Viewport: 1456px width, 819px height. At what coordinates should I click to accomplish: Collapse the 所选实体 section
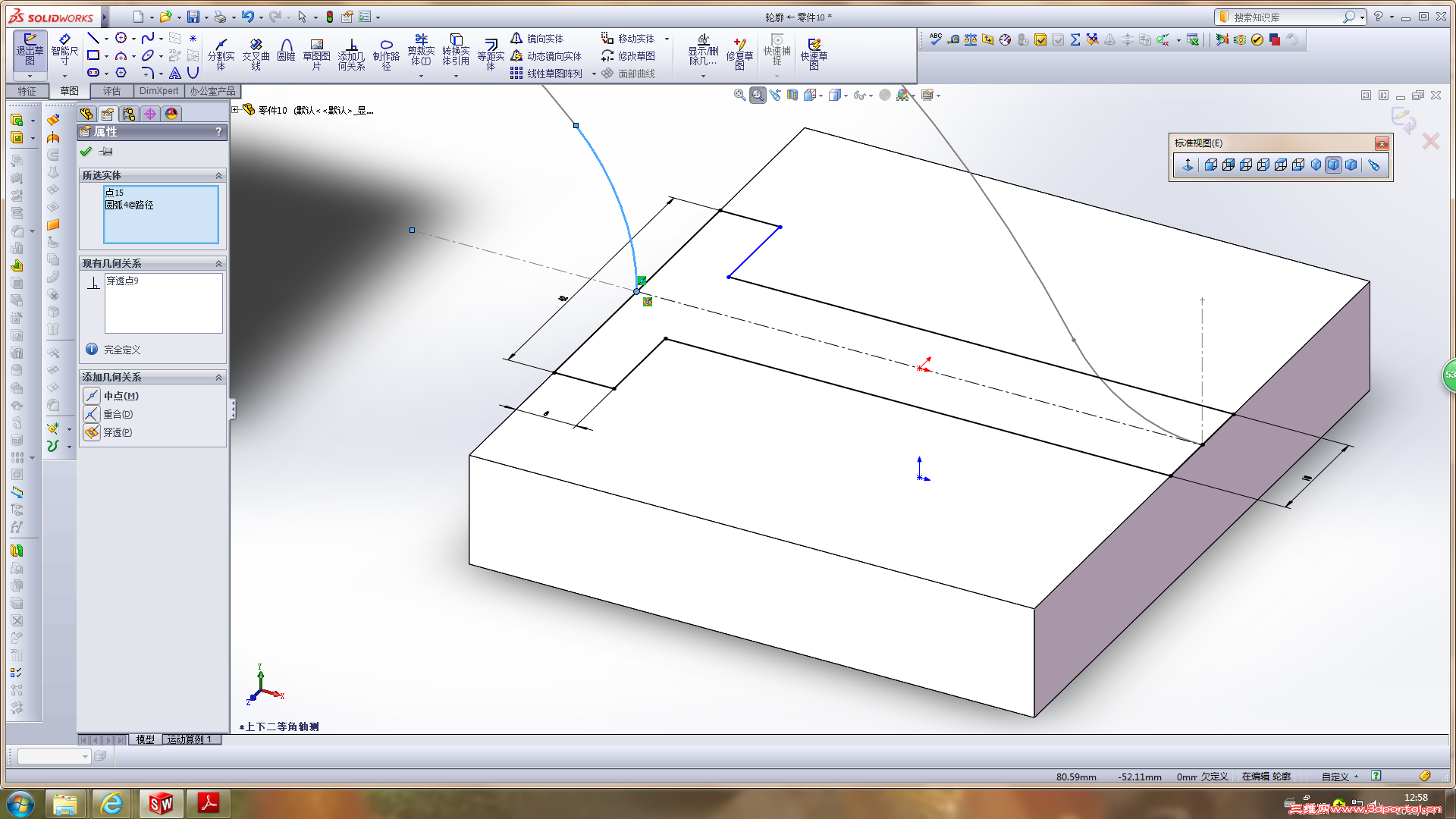218,176
